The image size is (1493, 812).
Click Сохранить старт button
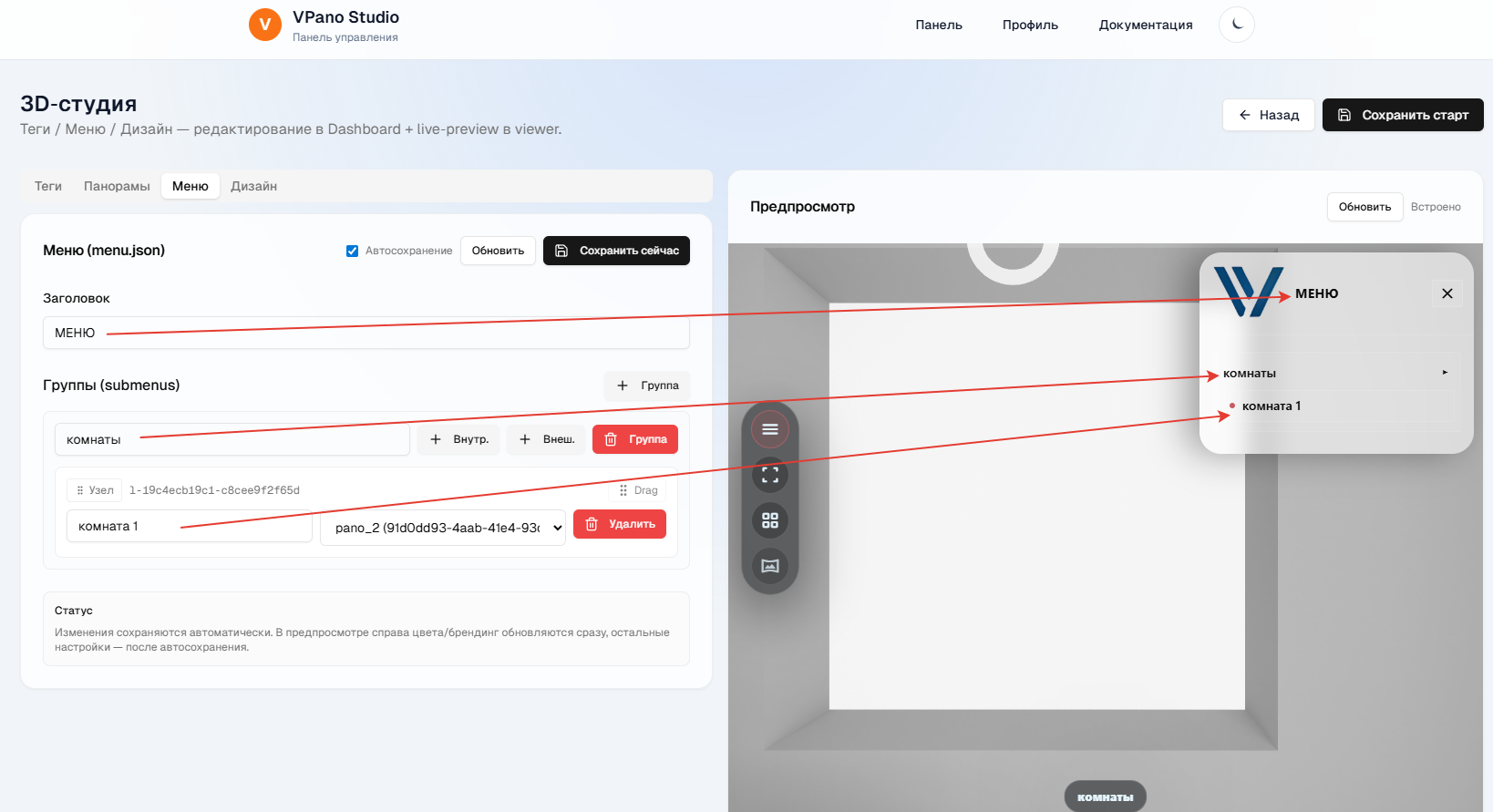tap(1402, 115)
